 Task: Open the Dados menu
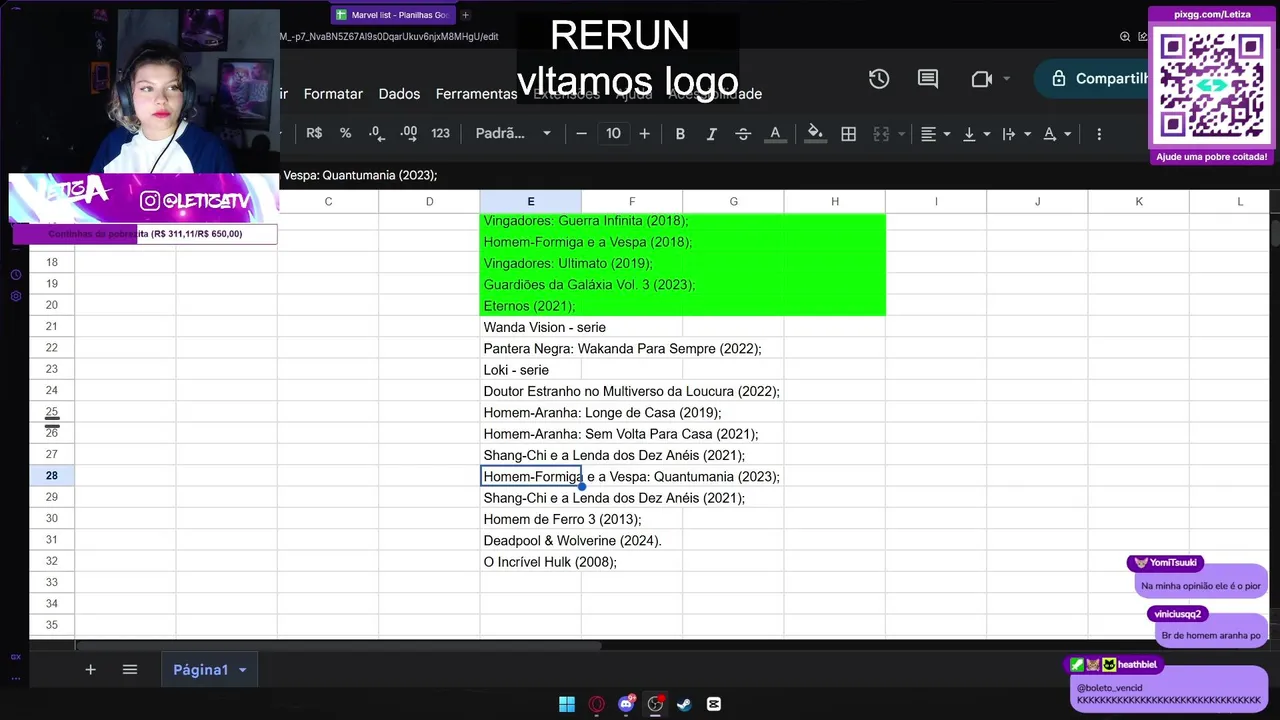point(399,94)
